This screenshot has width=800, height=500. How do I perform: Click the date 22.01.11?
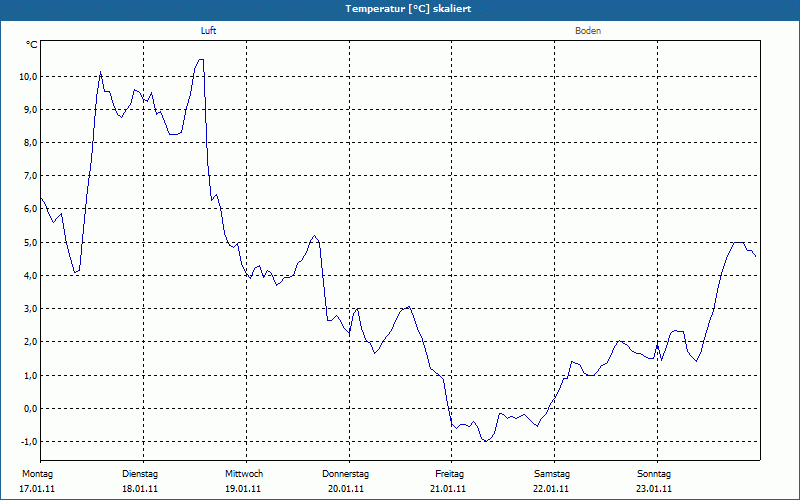[551, 489]
